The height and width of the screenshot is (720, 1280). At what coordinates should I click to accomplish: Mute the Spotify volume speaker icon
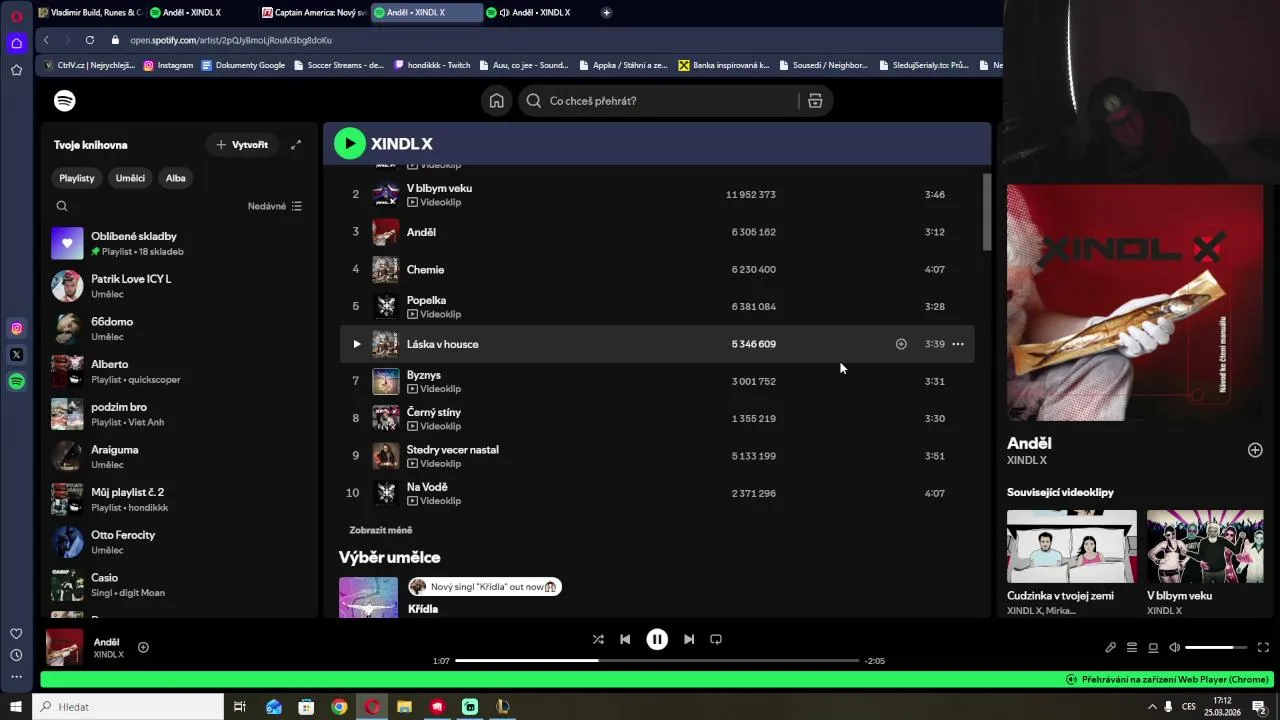1175,648
